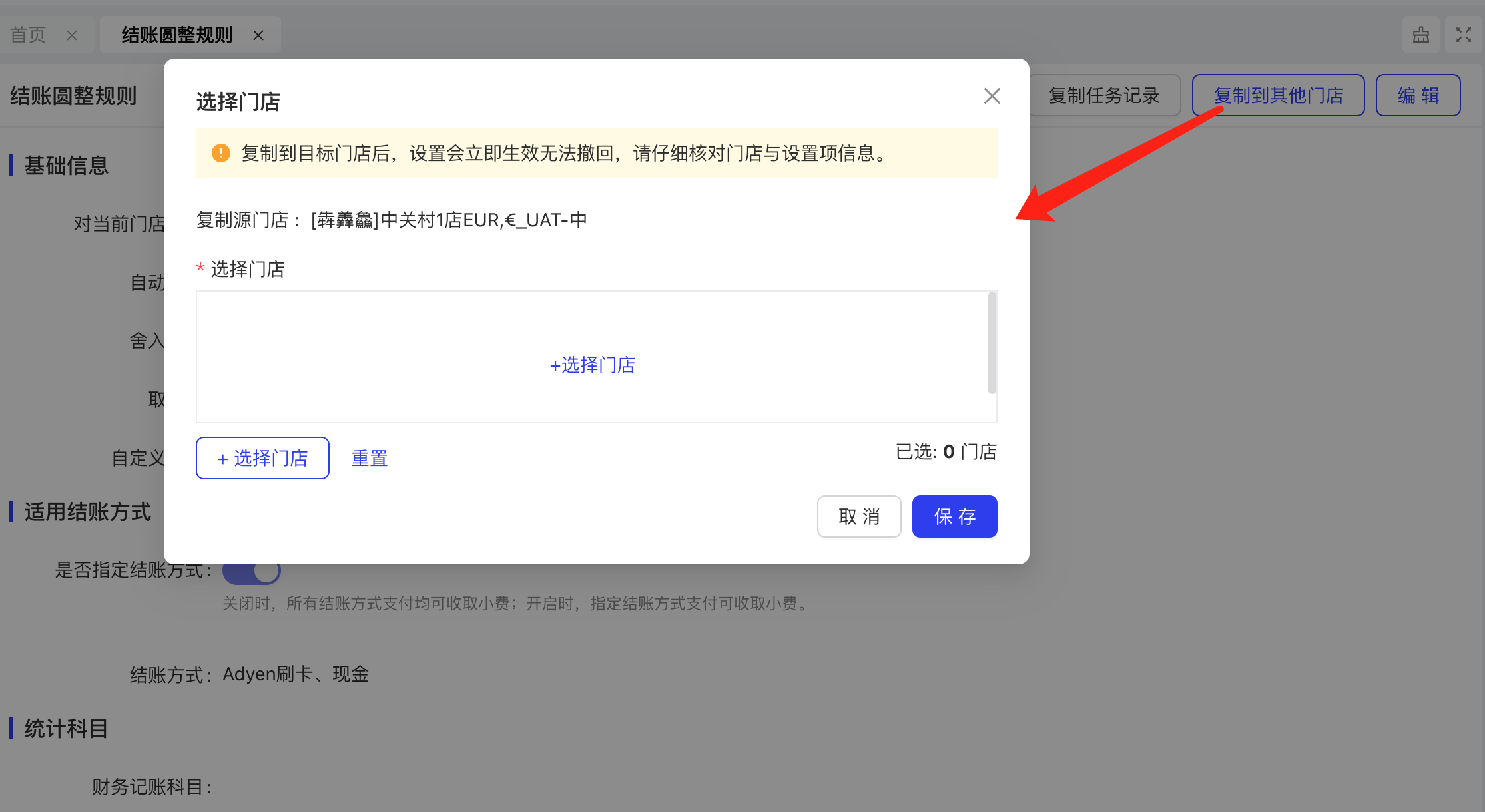Close the 首页 tab with its X

(72, 35)
